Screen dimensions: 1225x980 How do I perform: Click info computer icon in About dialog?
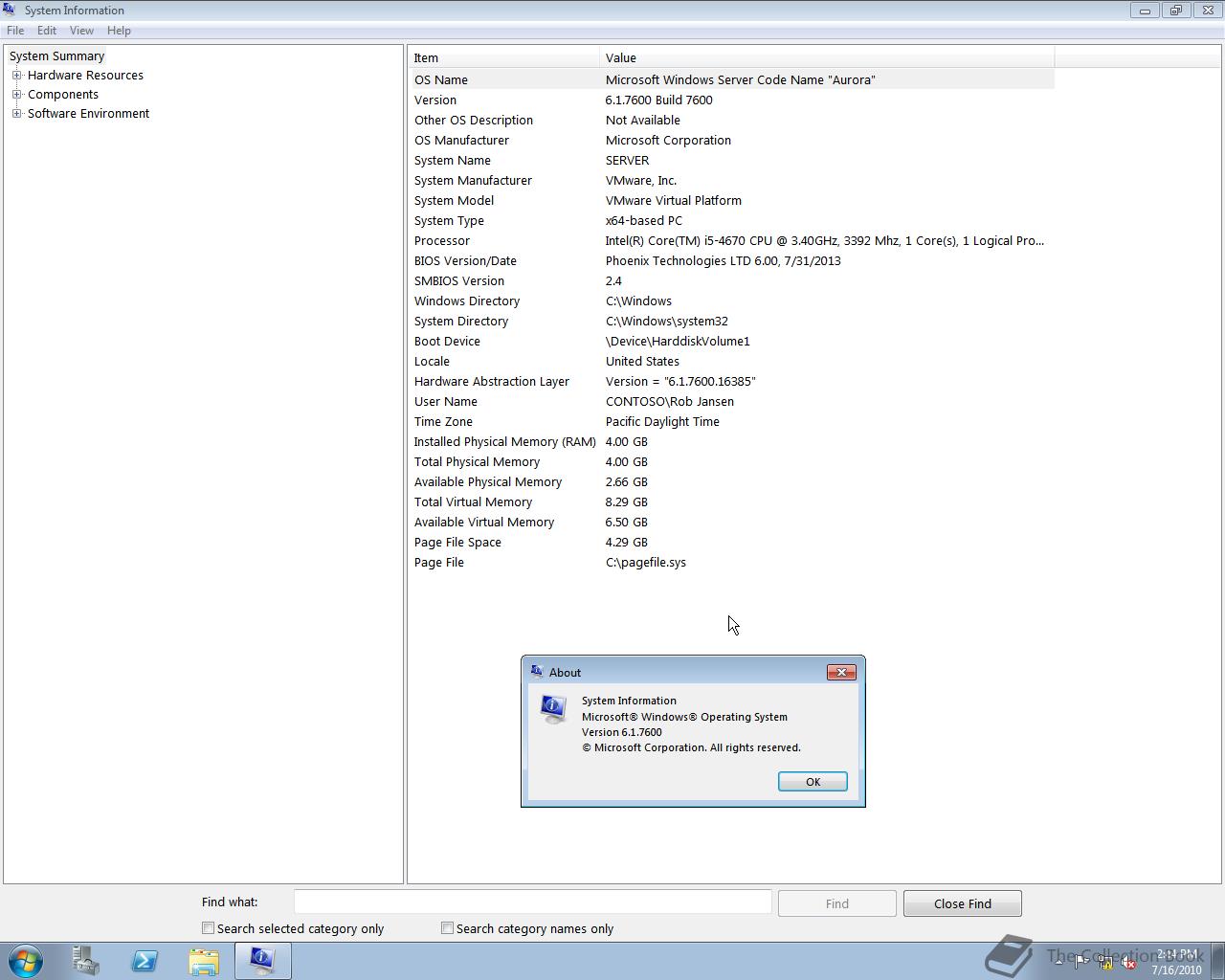[x=553, y=709]
